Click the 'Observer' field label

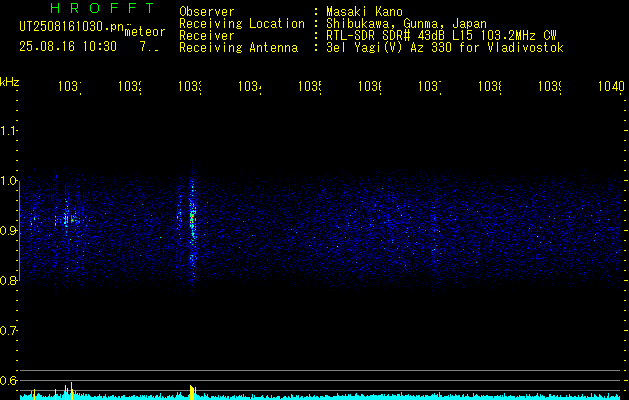tap(207, 11)
